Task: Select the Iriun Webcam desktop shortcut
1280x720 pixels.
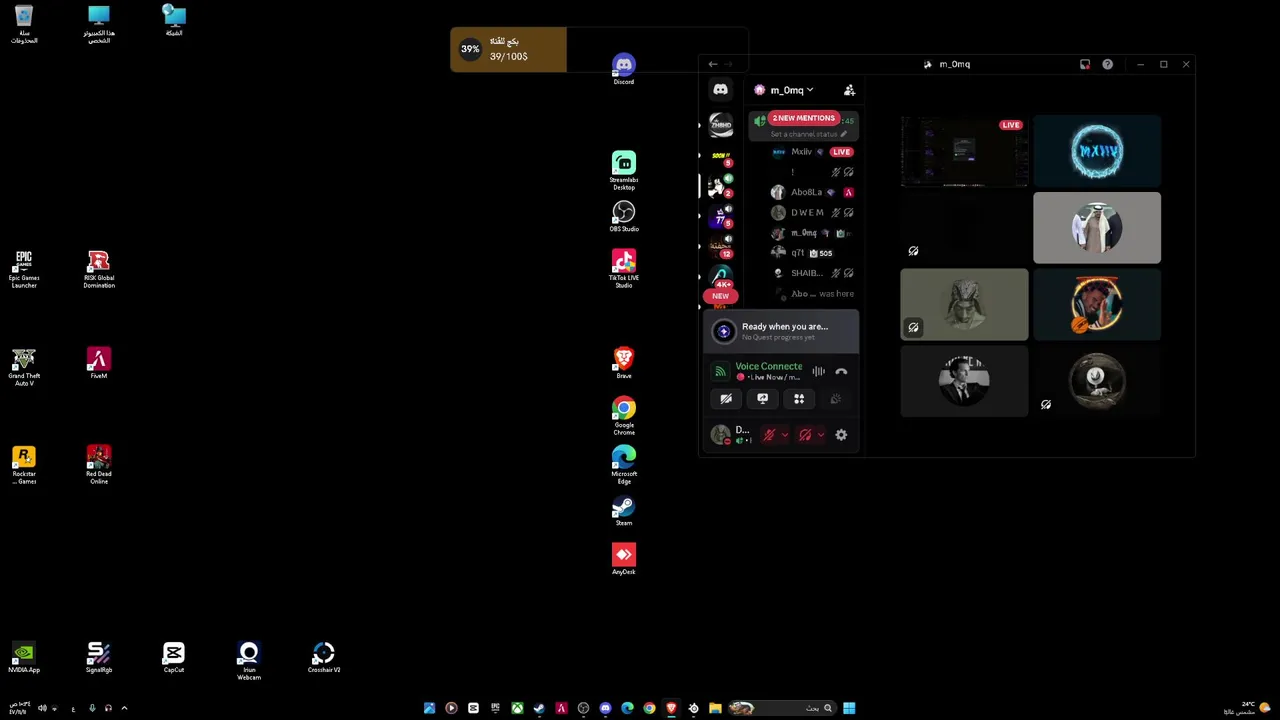Action: coord(249,661)
